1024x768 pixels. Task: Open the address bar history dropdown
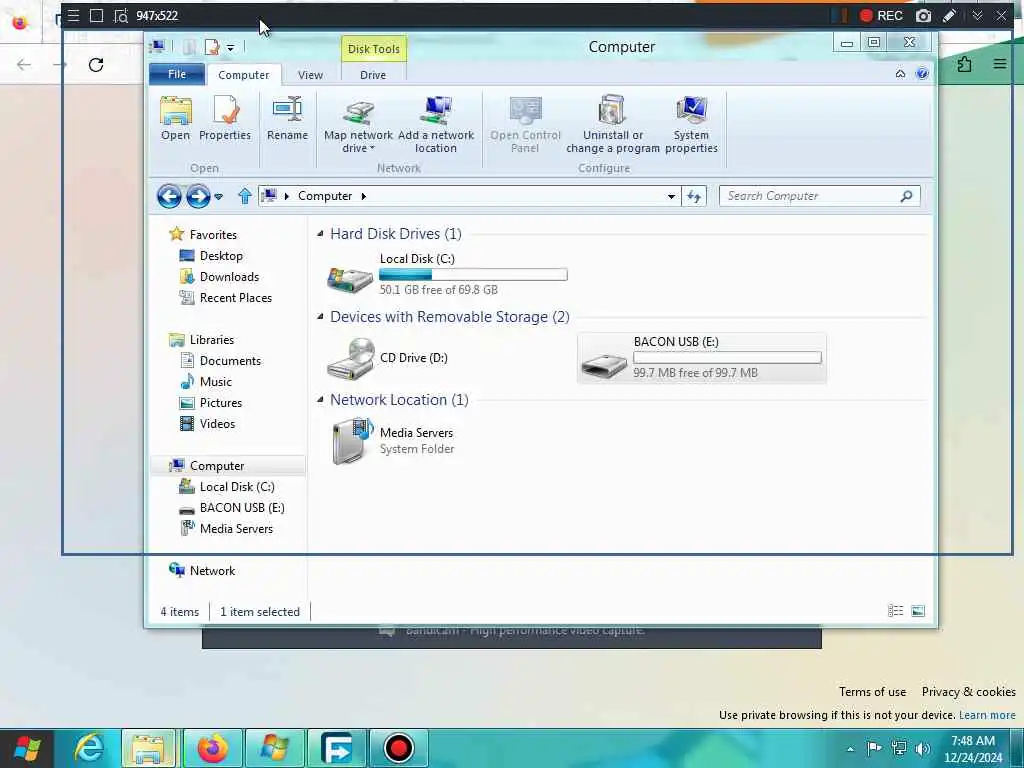671,196
